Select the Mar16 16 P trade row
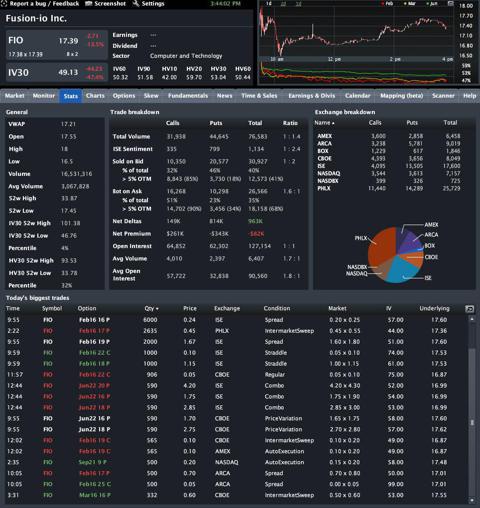The height and width of the screenshot is (508, 480). tap(237, 495)
